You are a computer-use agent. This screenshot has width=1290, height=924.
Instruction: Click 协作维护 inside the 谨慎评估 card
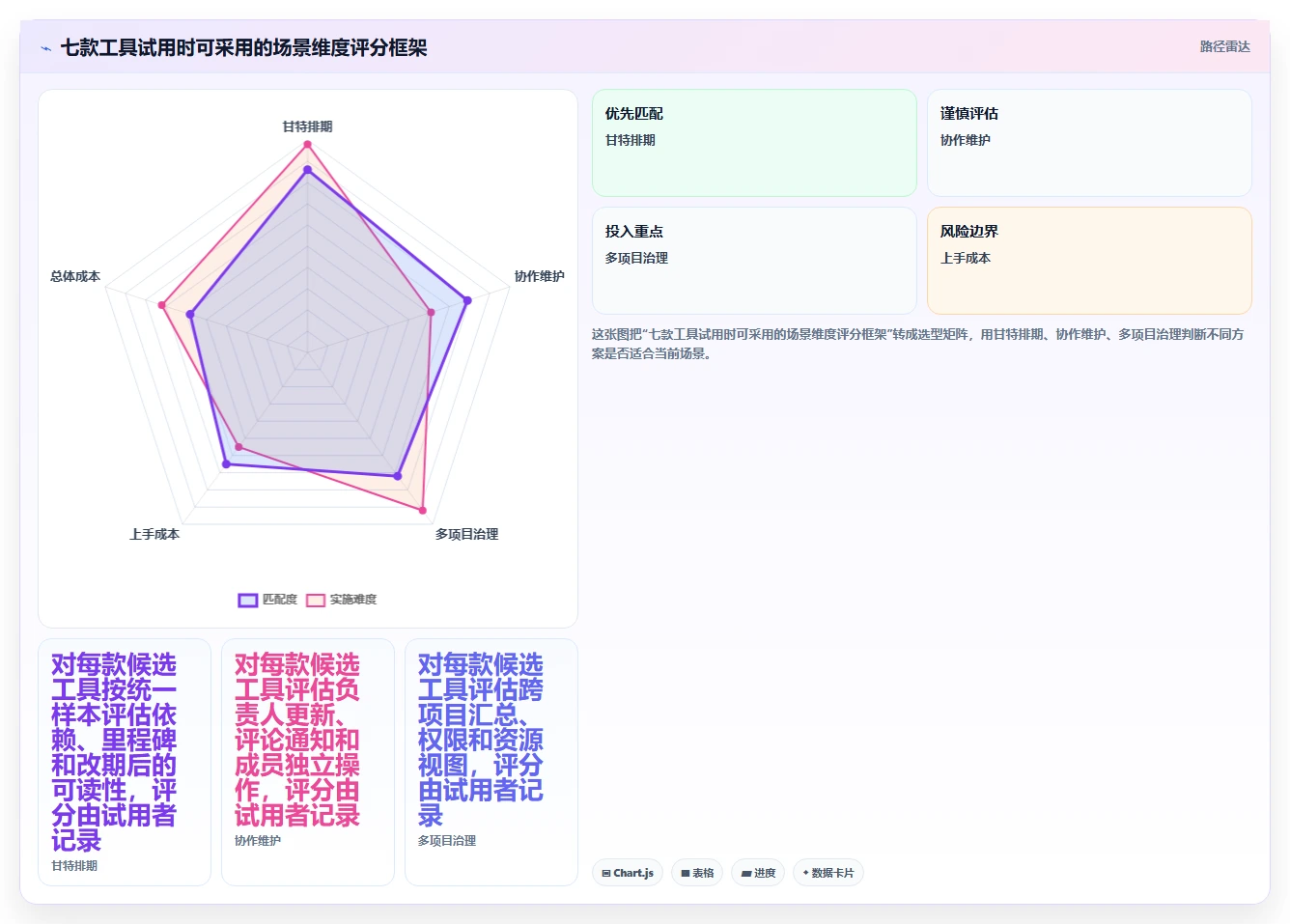pyautogui.click(x=966, y=140)
